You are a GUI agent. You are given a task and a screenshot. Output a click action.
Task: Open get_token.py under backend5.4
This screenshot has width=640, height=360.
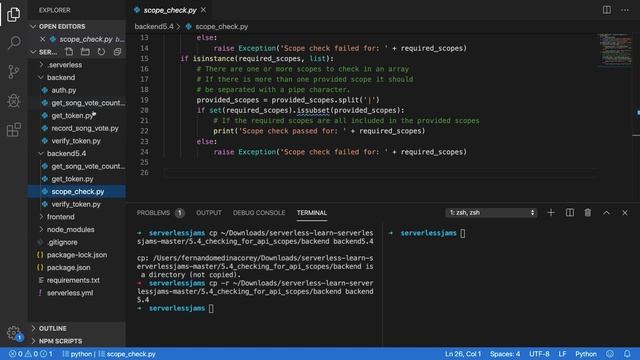click(72, 179)
